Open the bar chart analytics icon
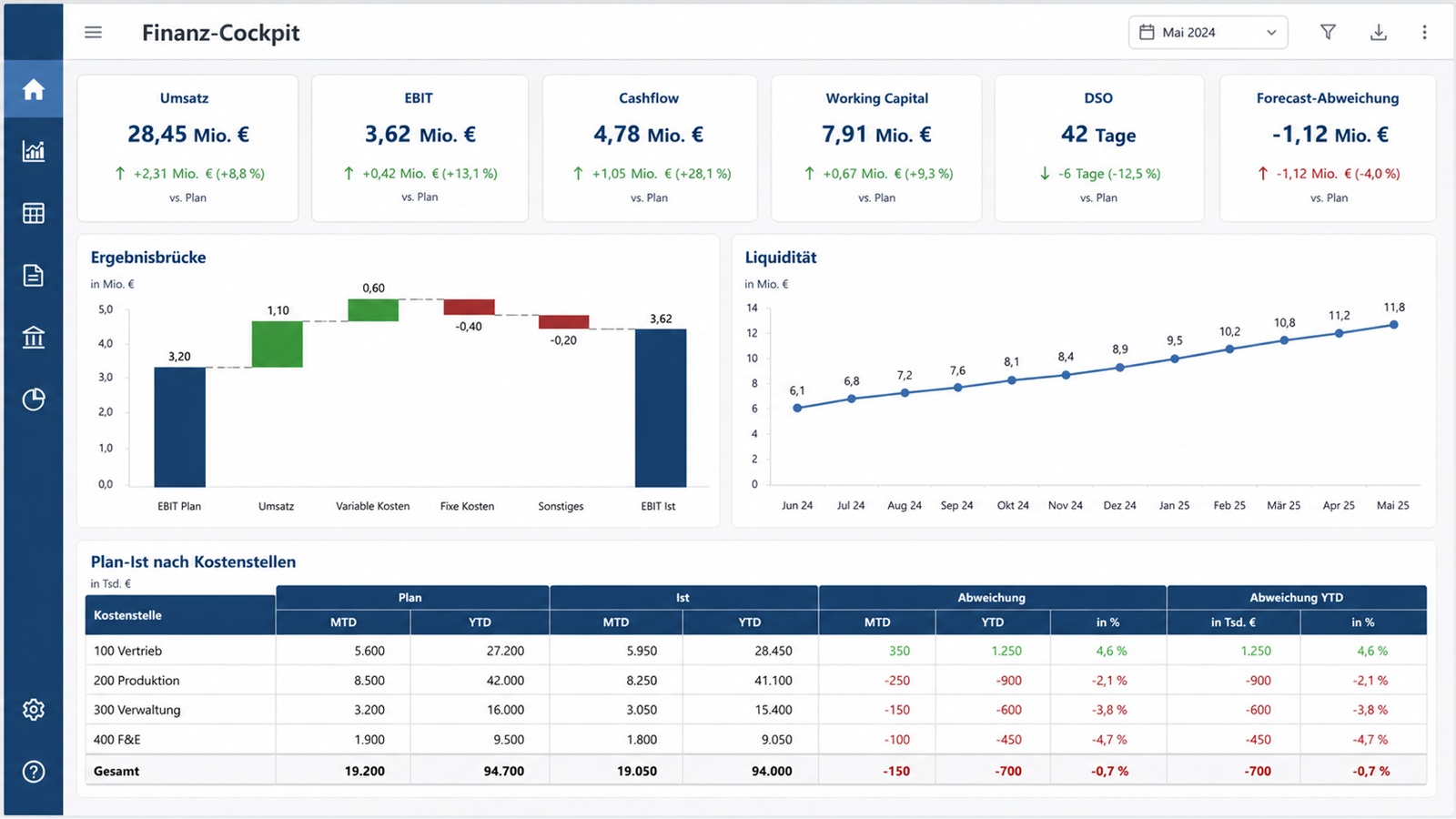The width and height of the screenshot is (1456, 819). pos(34,151)
